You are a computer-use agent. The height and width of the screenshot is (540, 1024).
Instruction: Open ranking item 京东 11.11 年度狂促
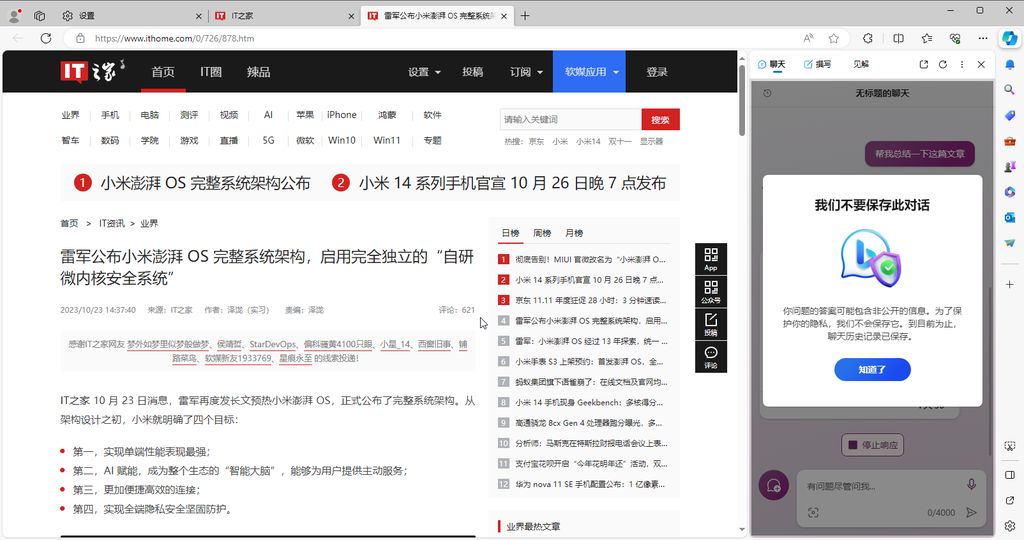pyautogui.click(x=590, y=300)
